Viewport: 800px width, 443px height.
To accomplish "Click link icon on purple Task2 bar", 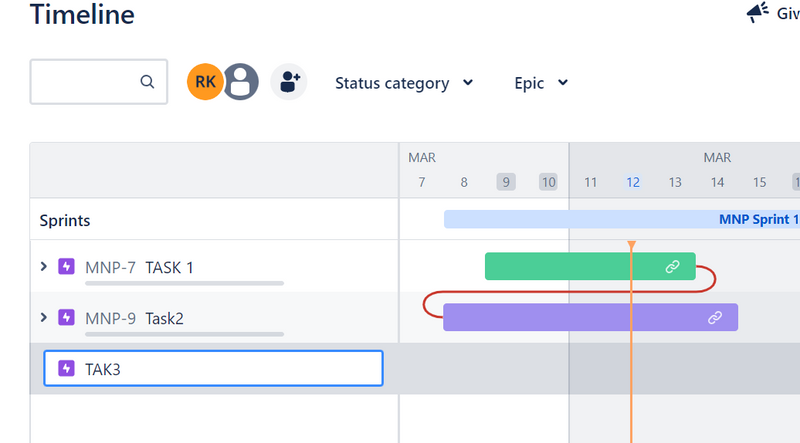I will (x=714, y=318).
